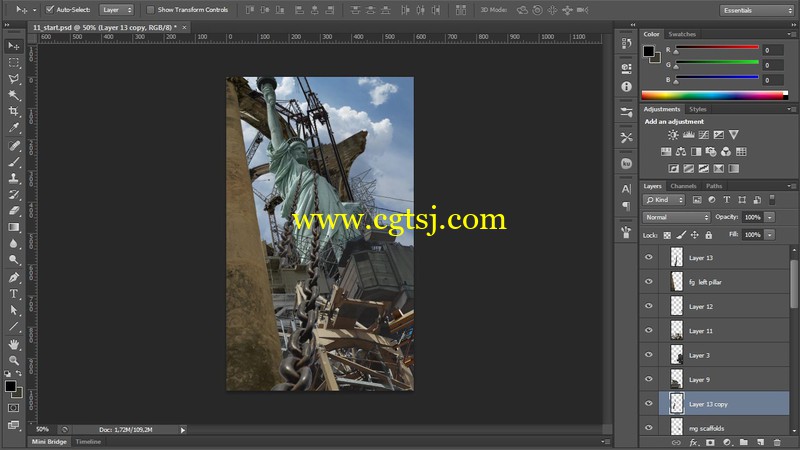Open the Color panel options menu

(790, 34)
